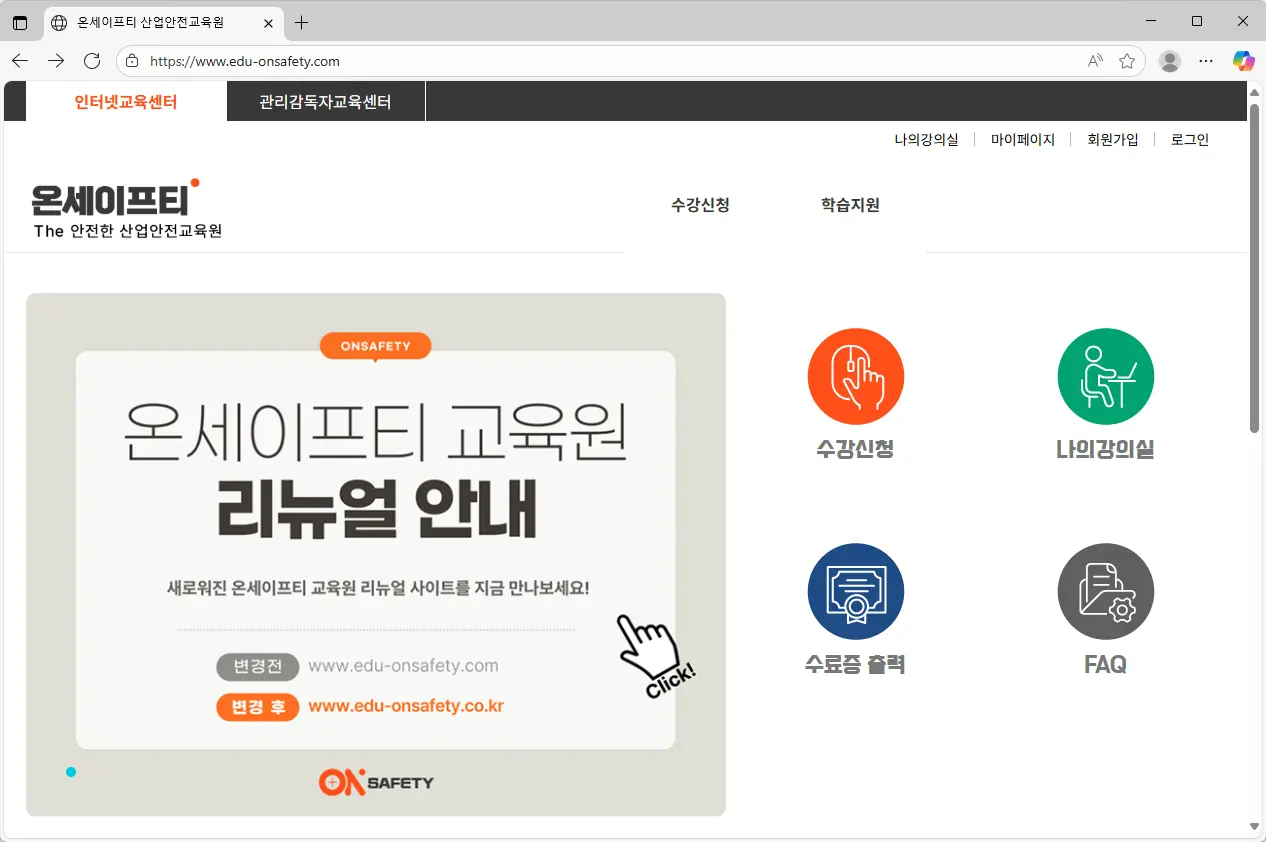The height and width of the screenshot is (842, 1266).
Task: Switch to the 관리감독자교육센터 tab
Action: click(325, 101)
